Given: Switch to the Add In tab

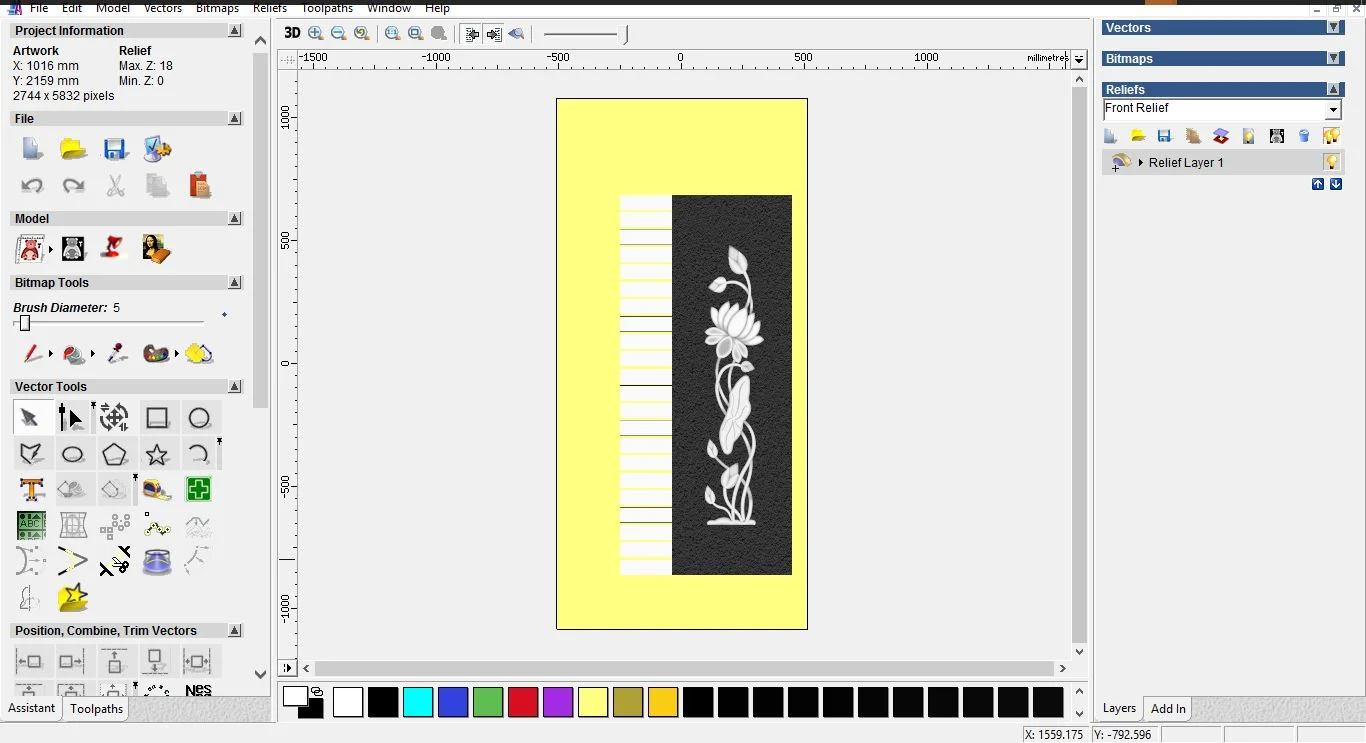Looking at the screenshot, I should tap(1167, 709).
